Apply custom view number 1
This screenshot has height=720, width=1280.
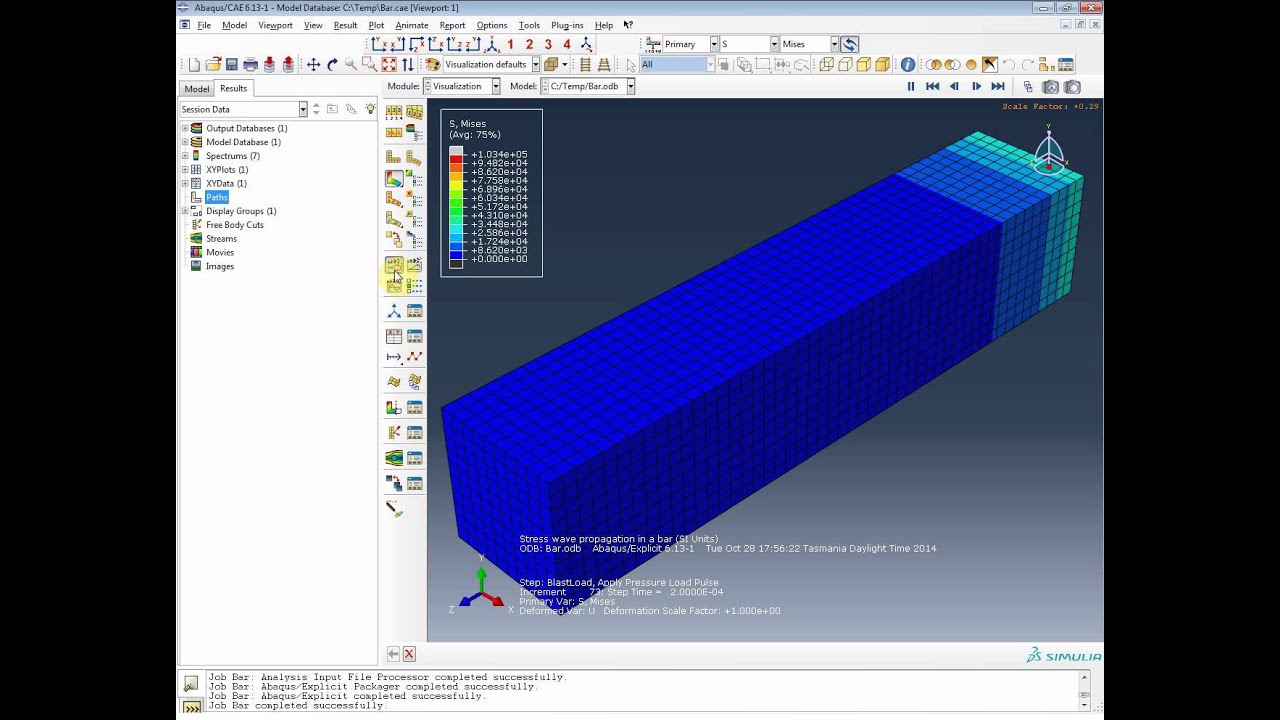(510, 44)
